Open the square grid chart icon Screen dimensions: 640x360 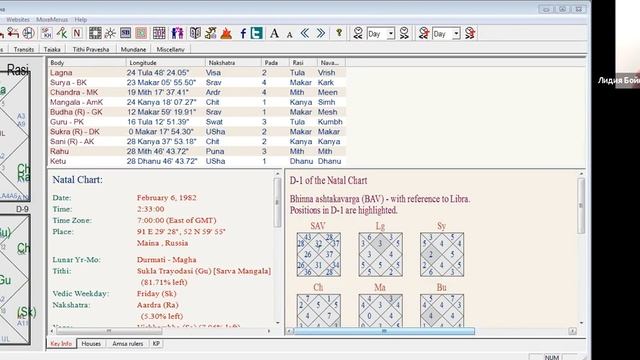[x=95, y=33]
